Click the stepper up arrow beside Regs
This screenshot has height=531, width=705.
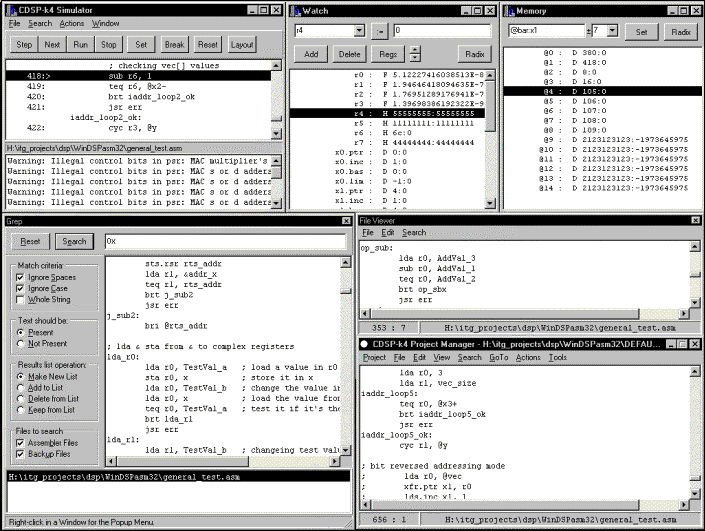pyautogui.click(x=415, y=50)
